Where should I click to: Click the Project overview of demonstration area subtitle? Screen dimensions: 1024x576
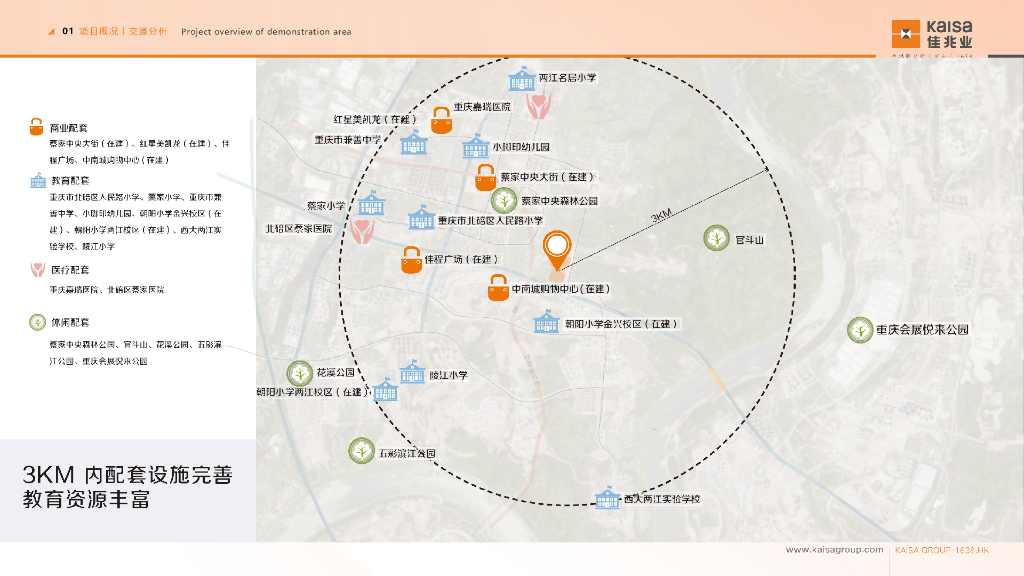(266, 31)
